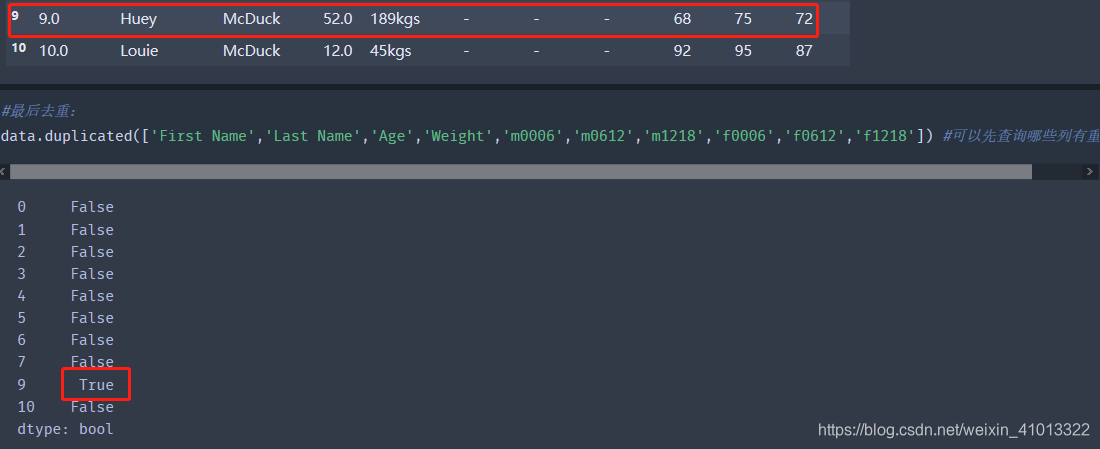Click 'False' on output row 5
The height and width of the screenshot is (449, 1100).
tap(92, 318)
